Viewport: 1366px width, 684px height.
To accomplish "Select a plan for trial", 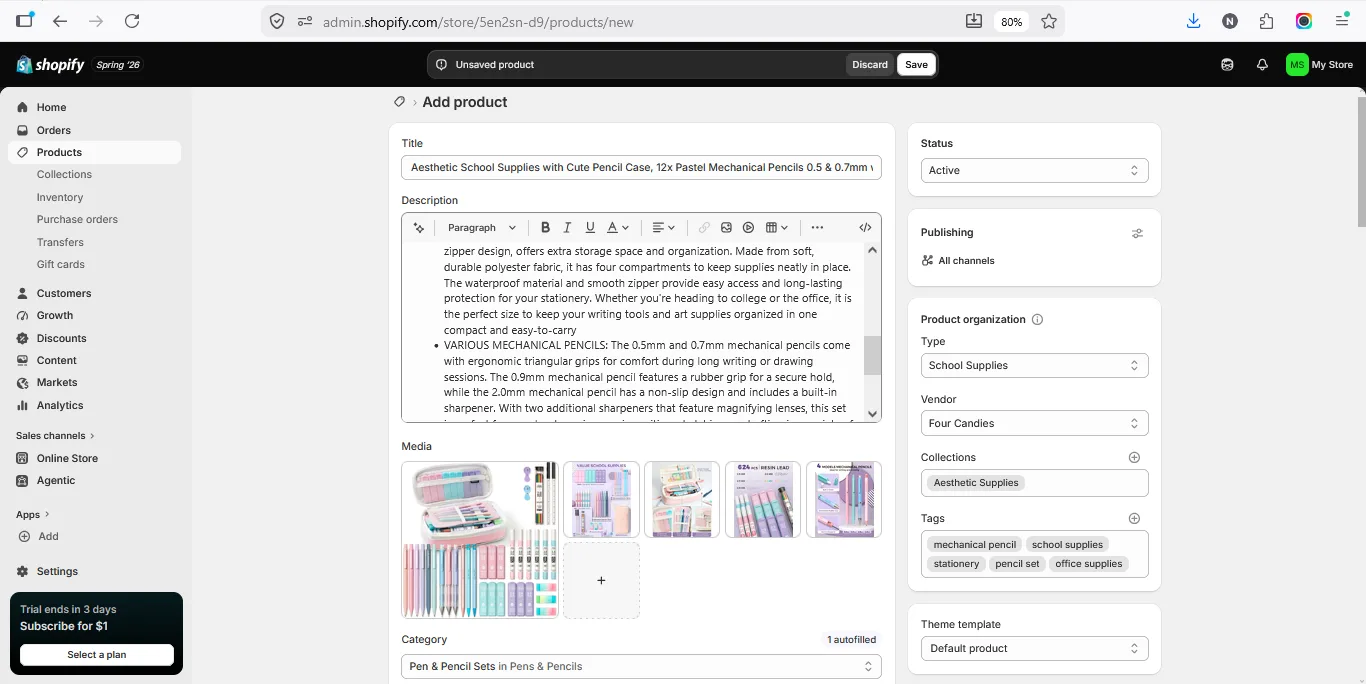I will [x=97, y=655].
